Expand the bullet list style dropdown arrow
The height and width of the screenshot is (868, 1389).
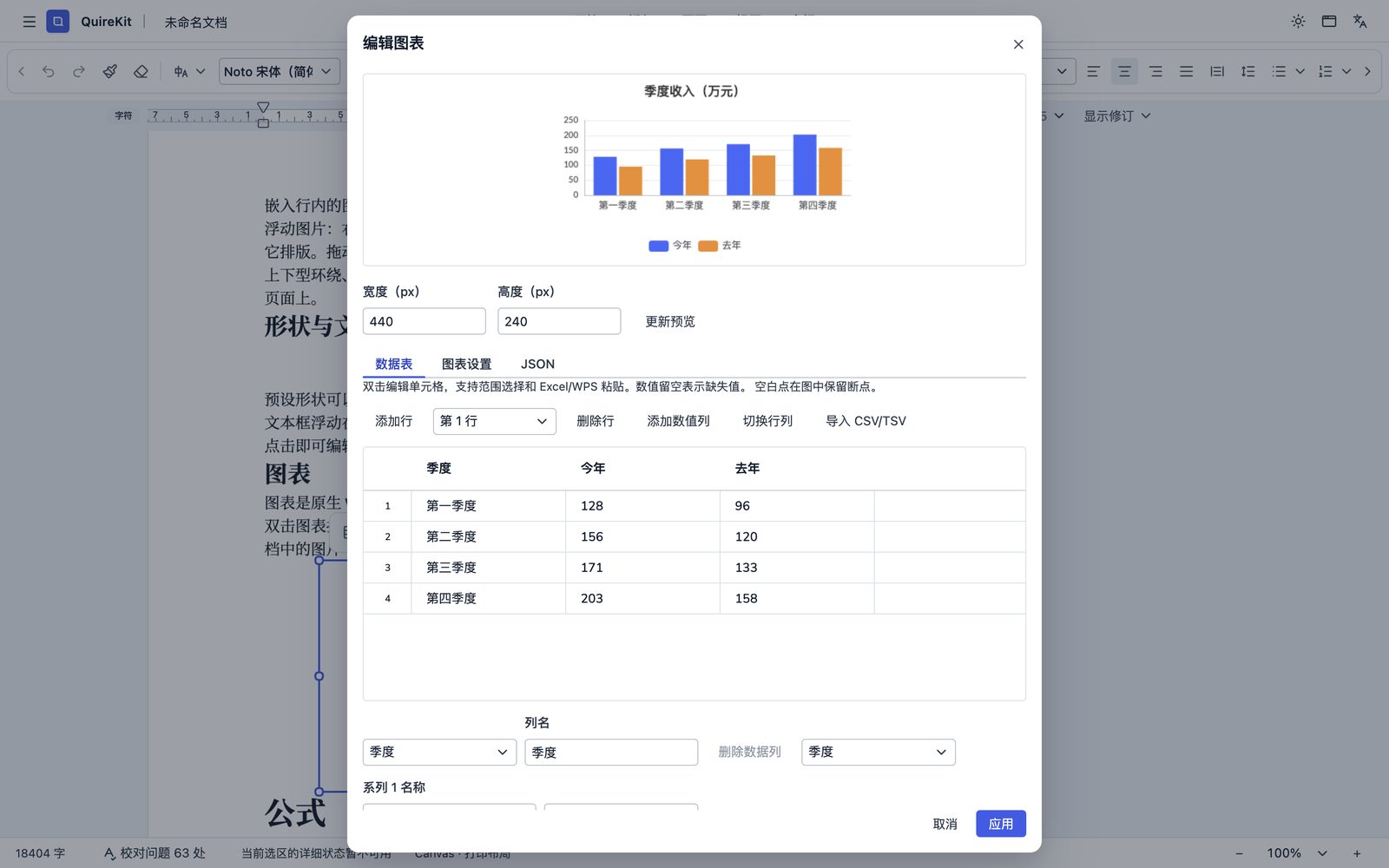coord(1300,71)
